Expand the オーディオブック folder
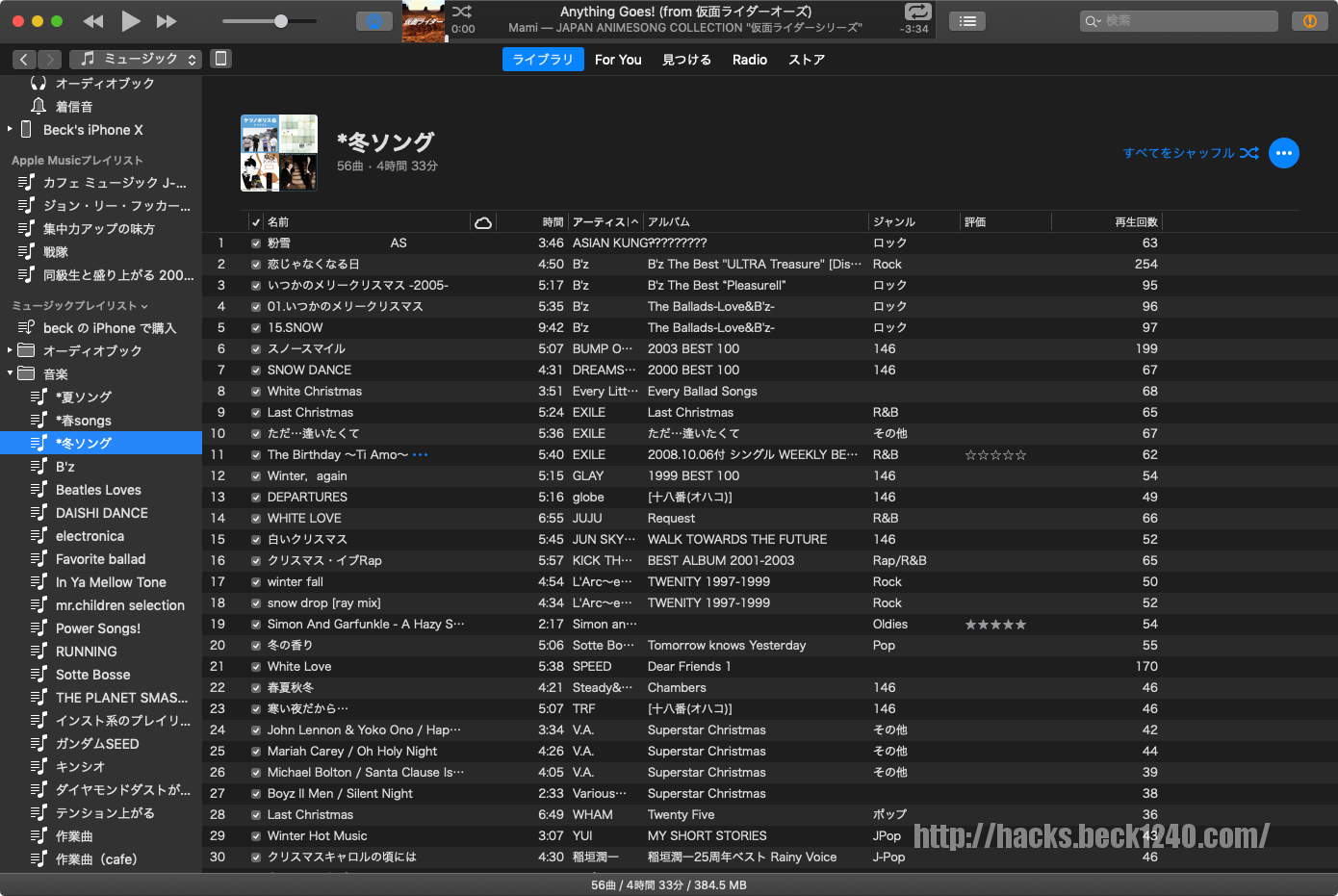Screen dimensions: 1338x896 tap(10, 350)
